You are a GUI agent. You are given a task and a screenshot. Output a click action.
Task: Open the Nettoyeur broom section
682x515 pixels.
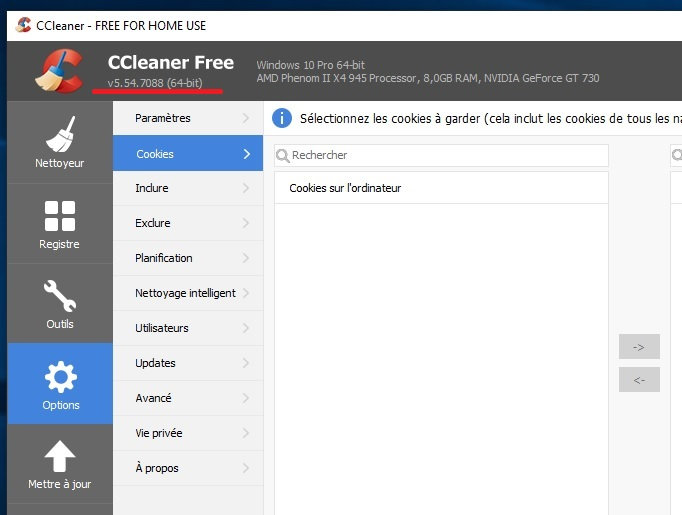tap(60, 142)
